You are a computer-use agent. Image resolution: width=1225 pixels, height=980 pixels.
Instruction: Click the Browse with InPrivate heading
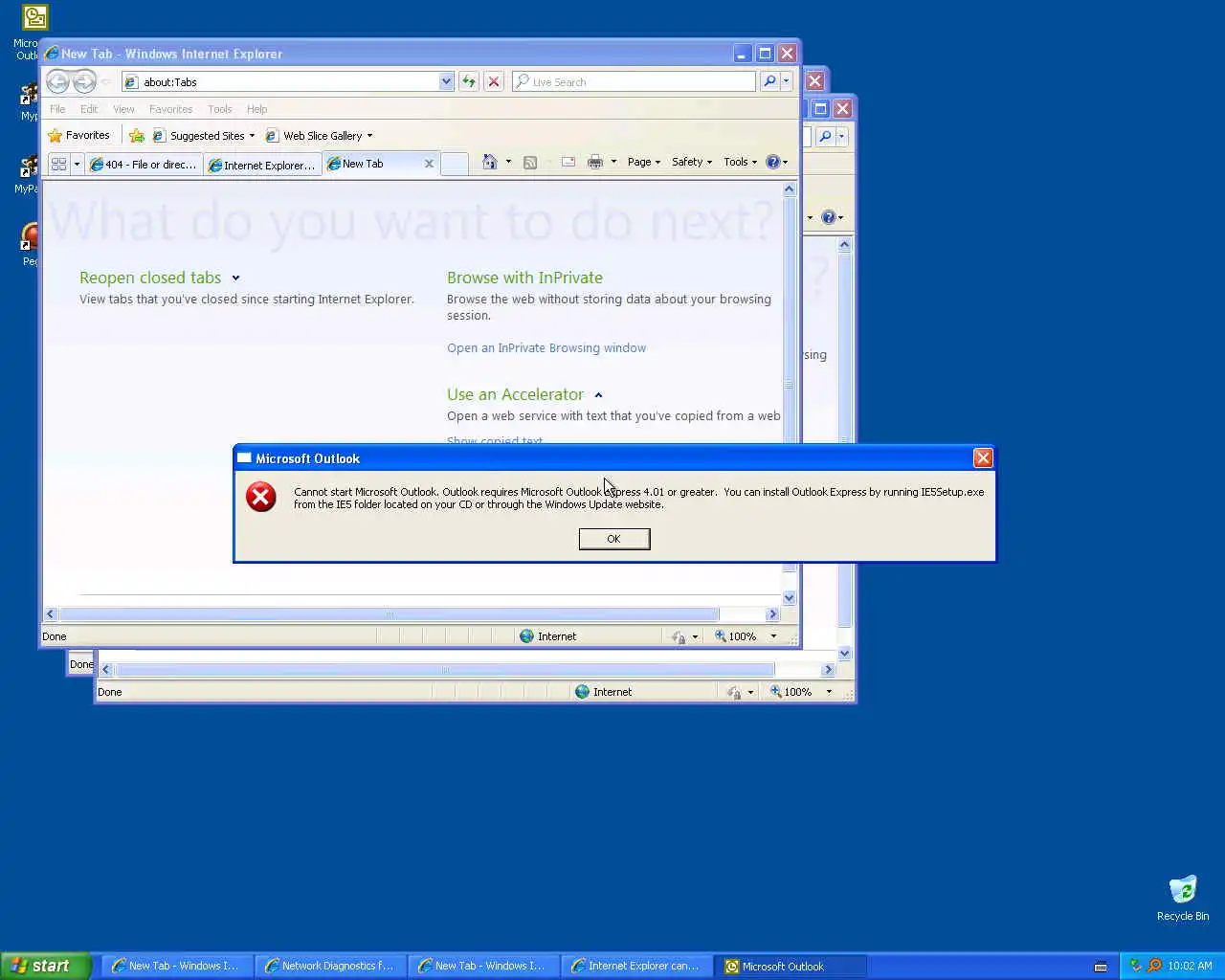pyautogui.click(x=524, y=278)
